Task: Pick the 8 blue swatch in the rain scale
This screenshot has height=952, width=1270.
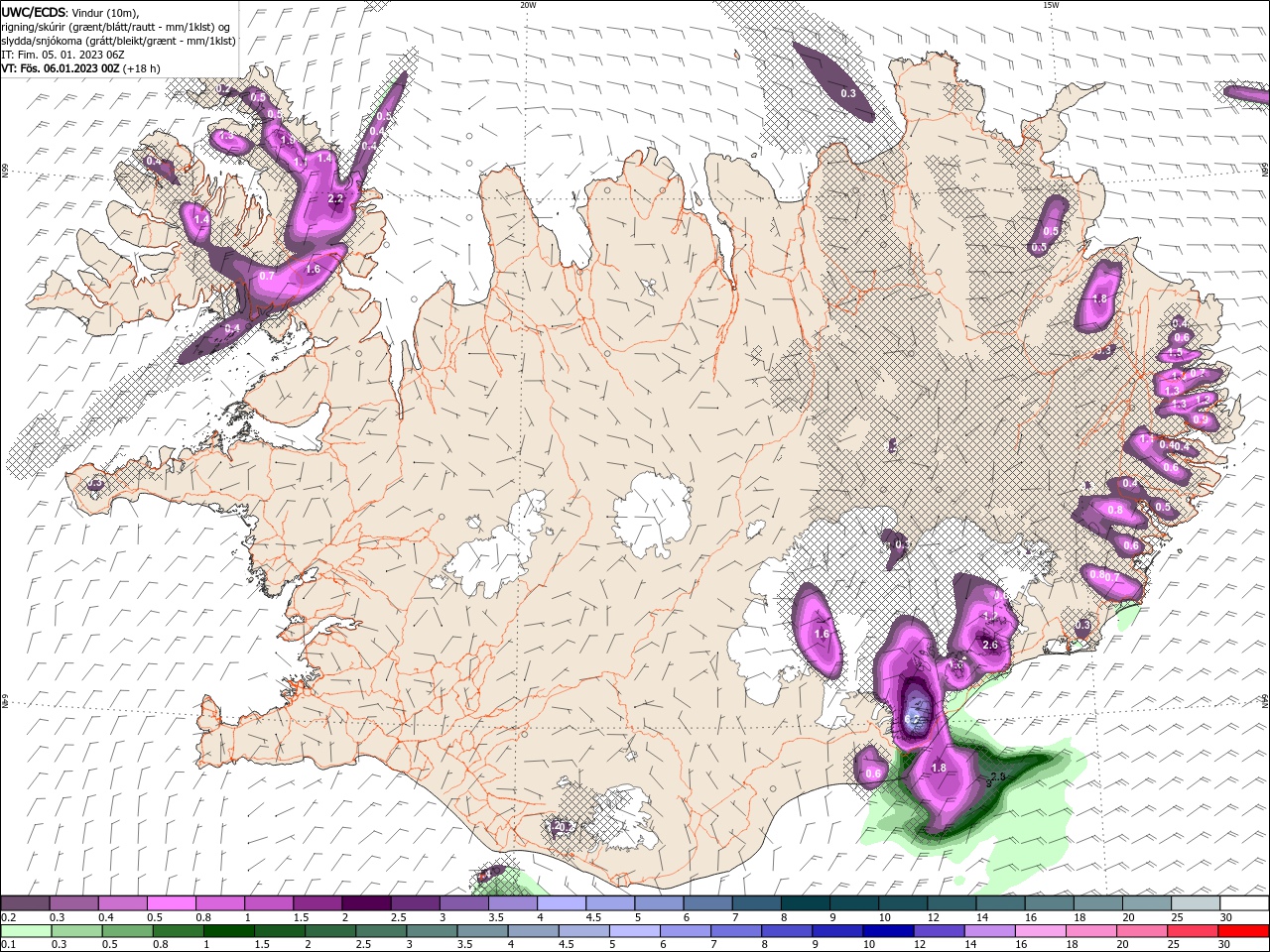Action: pyautogui.click(x=786, y=931)
